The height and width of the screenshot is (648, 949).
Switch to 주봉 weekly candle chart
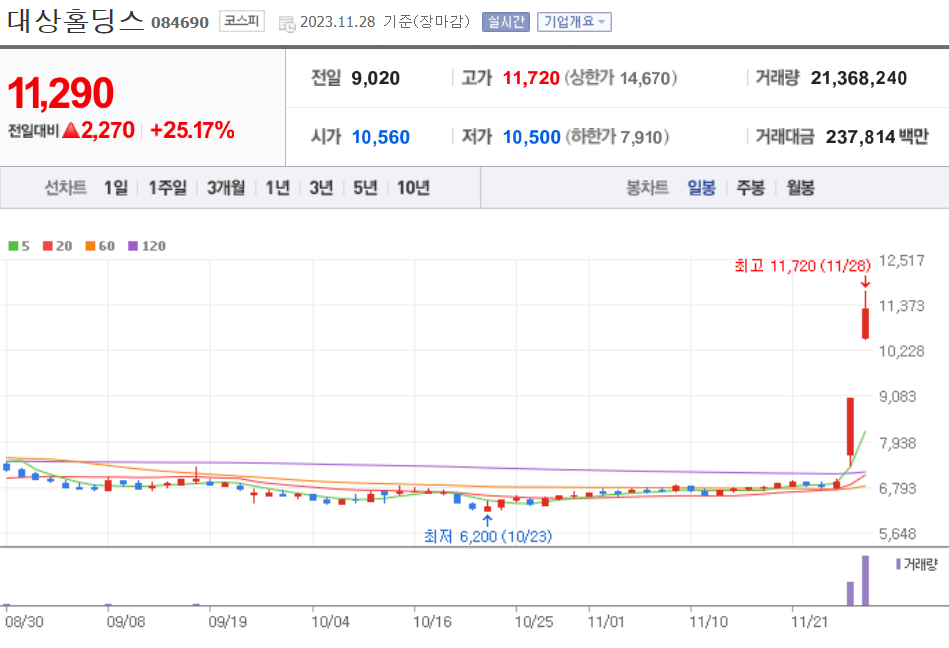[750, 188]
